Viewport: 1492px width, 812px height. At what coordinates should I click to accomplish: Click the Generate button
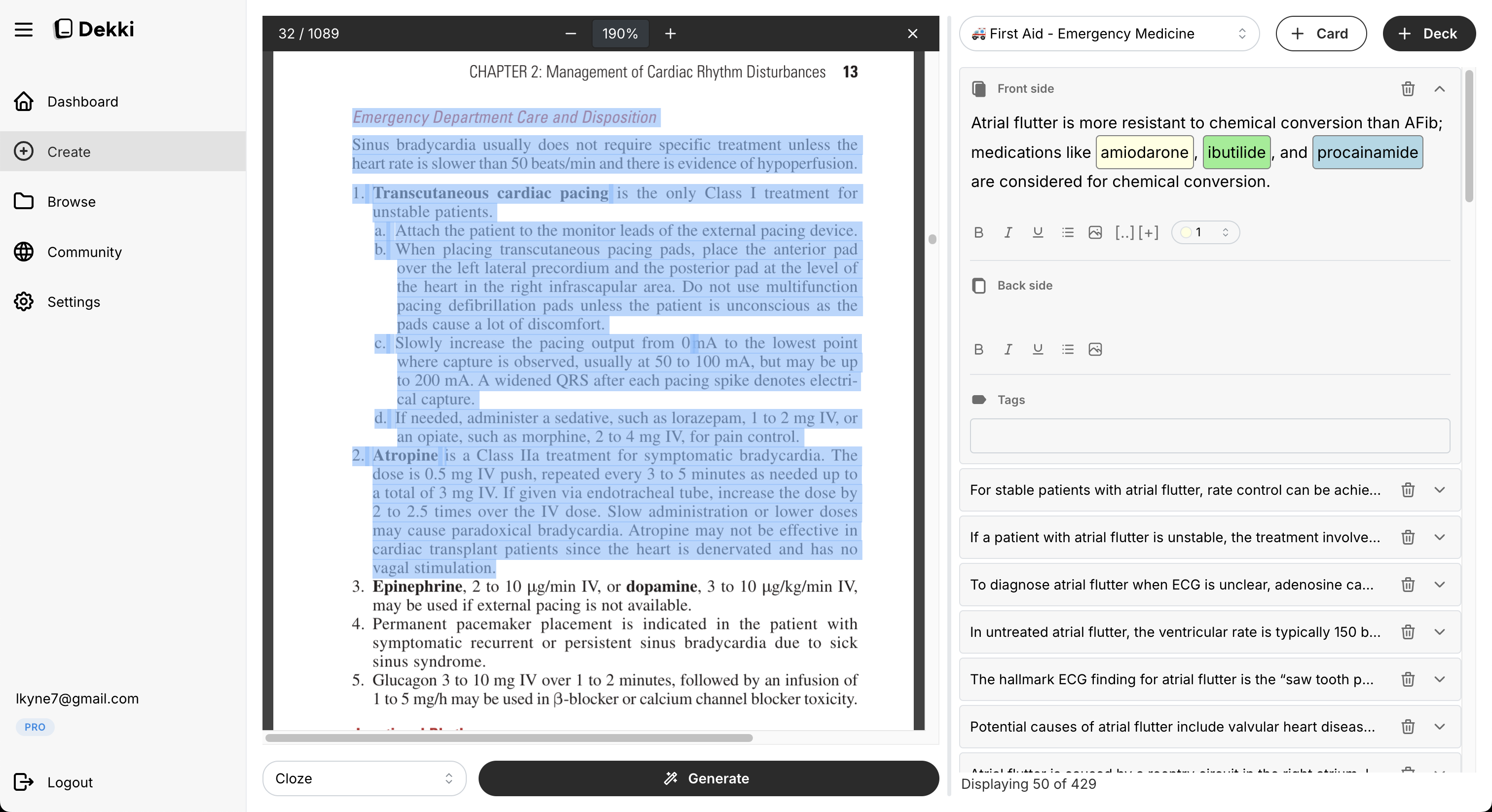click(708, 778)
